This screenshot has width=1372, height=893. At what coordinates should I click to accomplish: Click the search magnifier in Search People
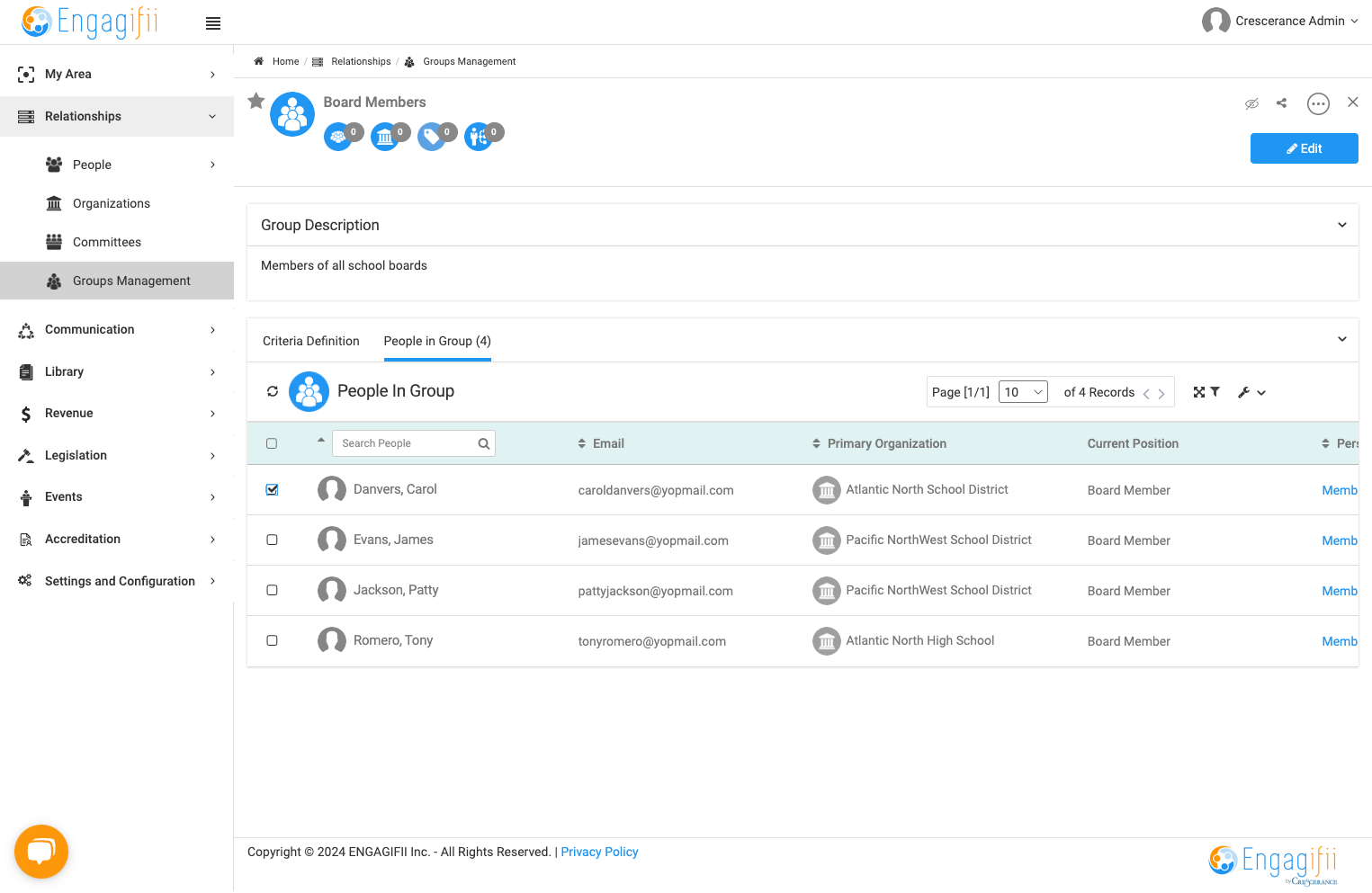pyautogui.click(x=484, y=443)
